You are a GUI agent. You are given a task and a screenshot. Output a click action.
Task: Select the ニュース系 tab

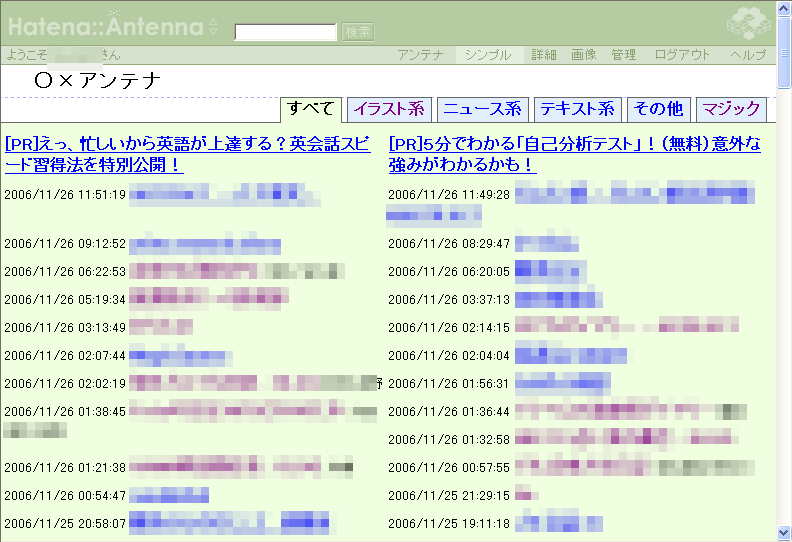click(x=482, y=109)
